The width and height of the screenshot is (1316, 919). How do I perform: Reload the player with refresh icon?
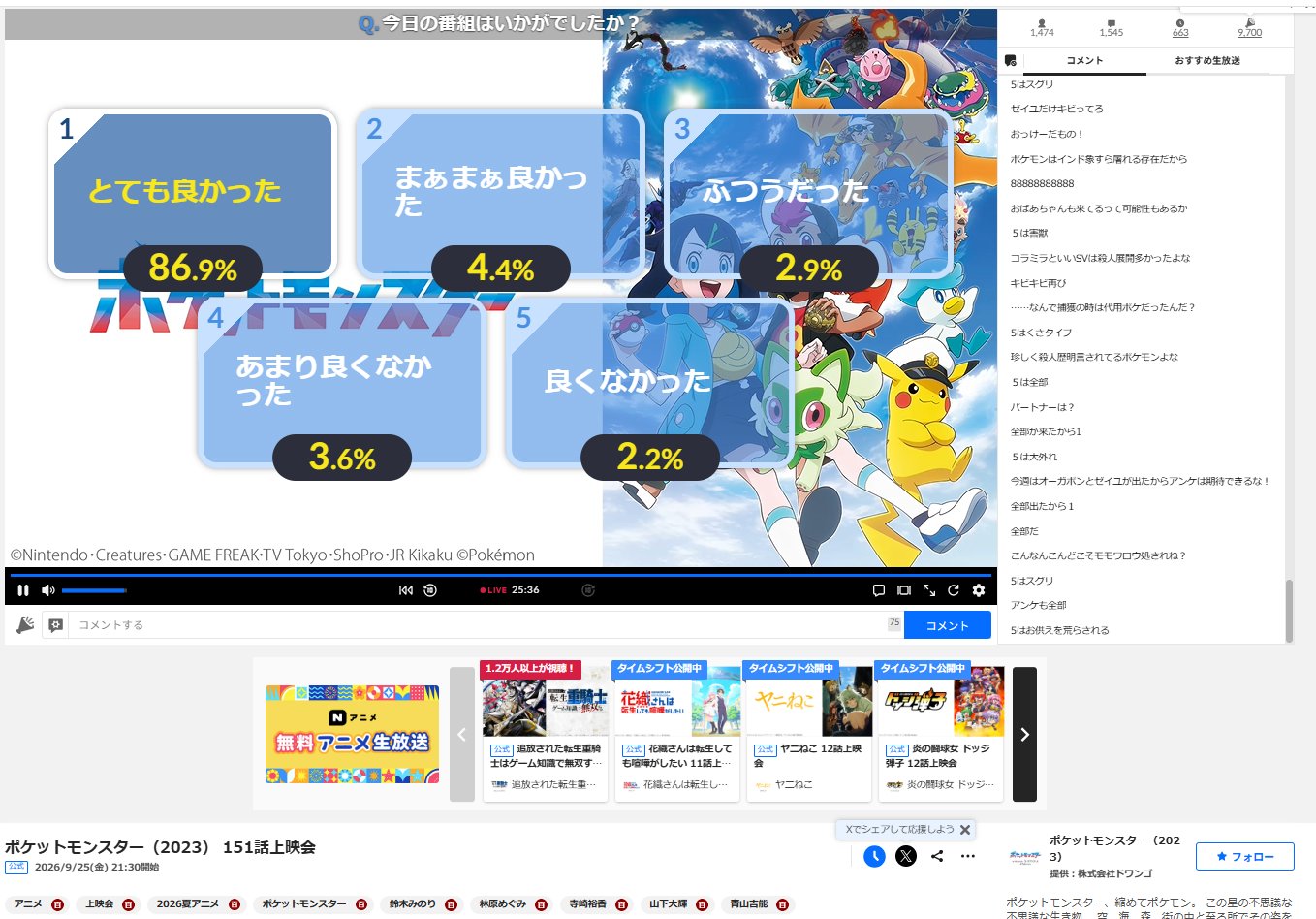[954, 590]
